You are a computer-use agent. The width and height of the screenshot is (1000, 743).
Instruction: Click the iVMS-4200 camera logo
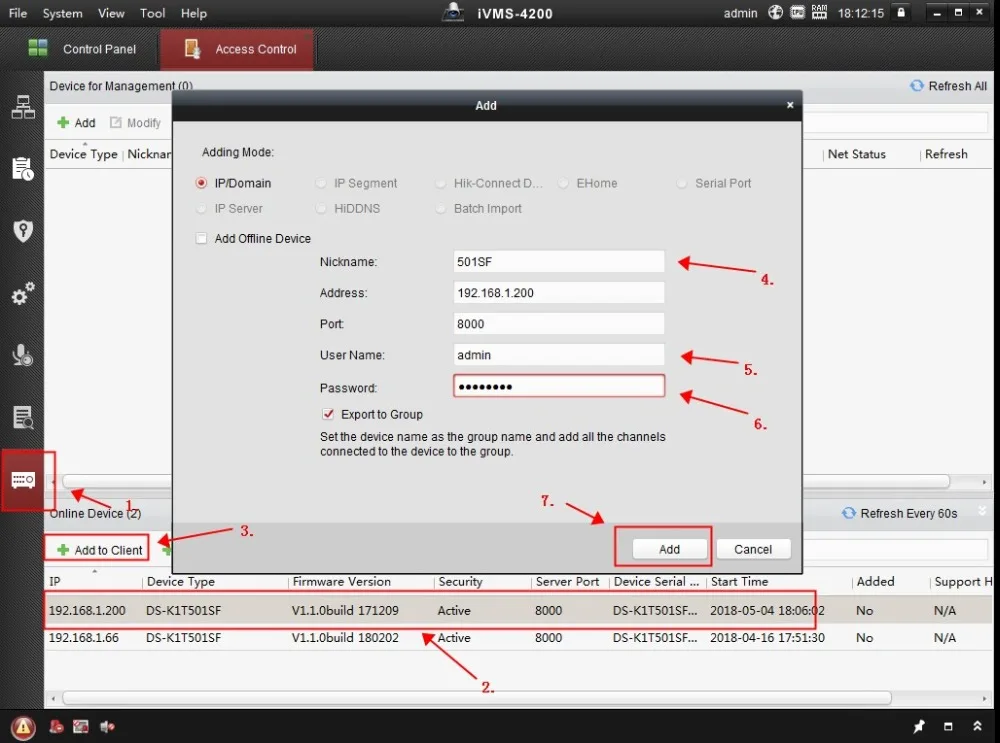pyautogui.click(x=453, y=12)
